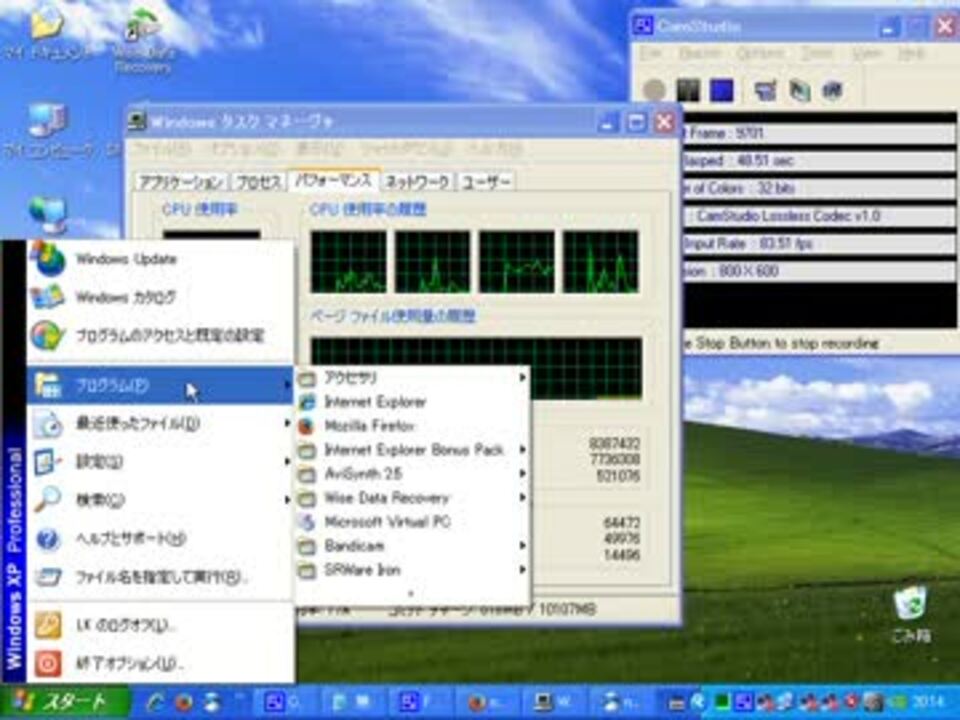Image resolution: width=960 pixels, height=720 pixels.
Task: Click the blue Stop button in CamStudio
Action: click(x=721, y=90)
